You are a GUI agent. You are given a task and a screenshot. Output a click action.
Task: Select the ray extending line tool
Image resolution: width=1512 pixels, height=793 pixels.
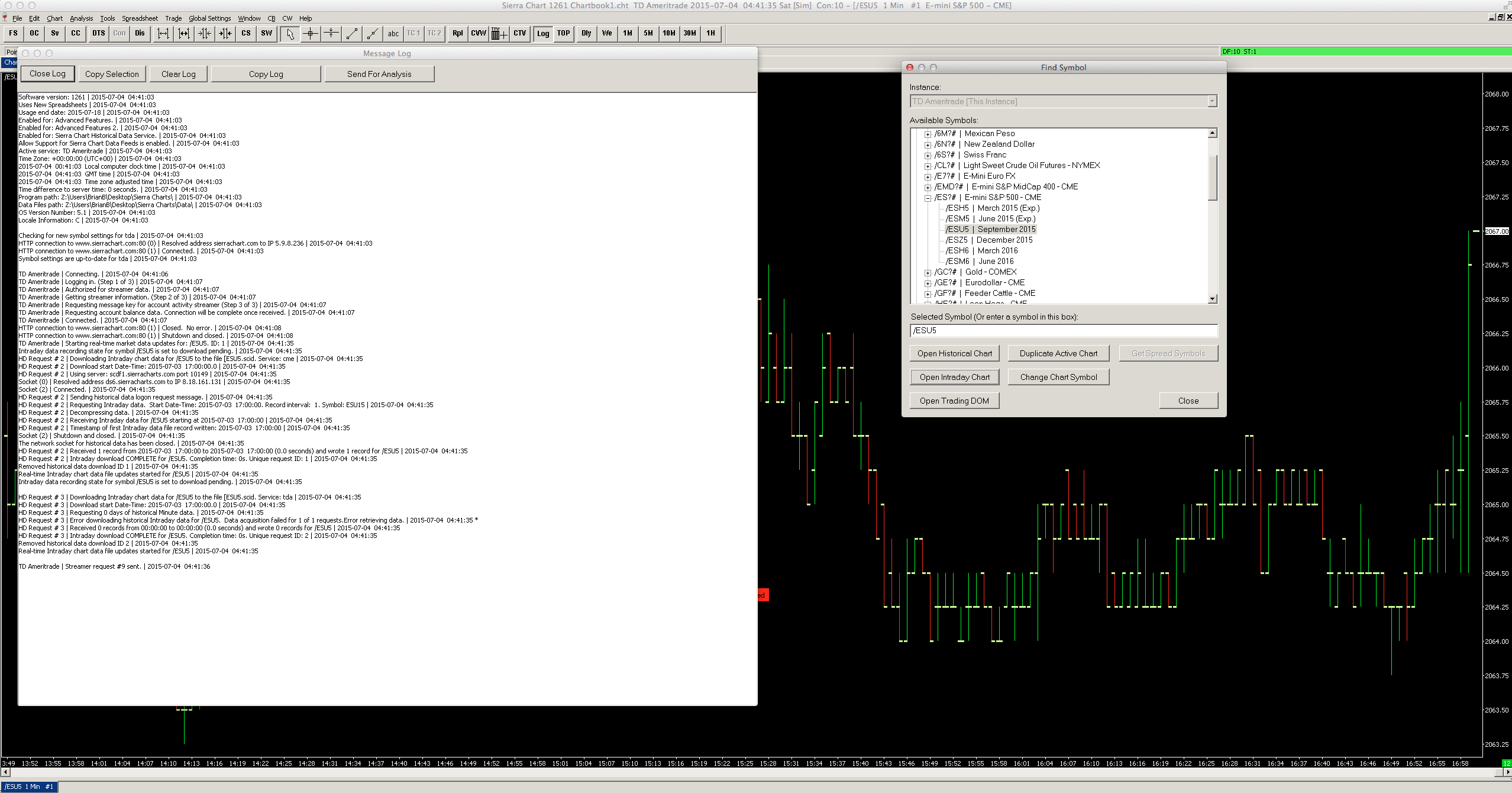tap(373, 34)
